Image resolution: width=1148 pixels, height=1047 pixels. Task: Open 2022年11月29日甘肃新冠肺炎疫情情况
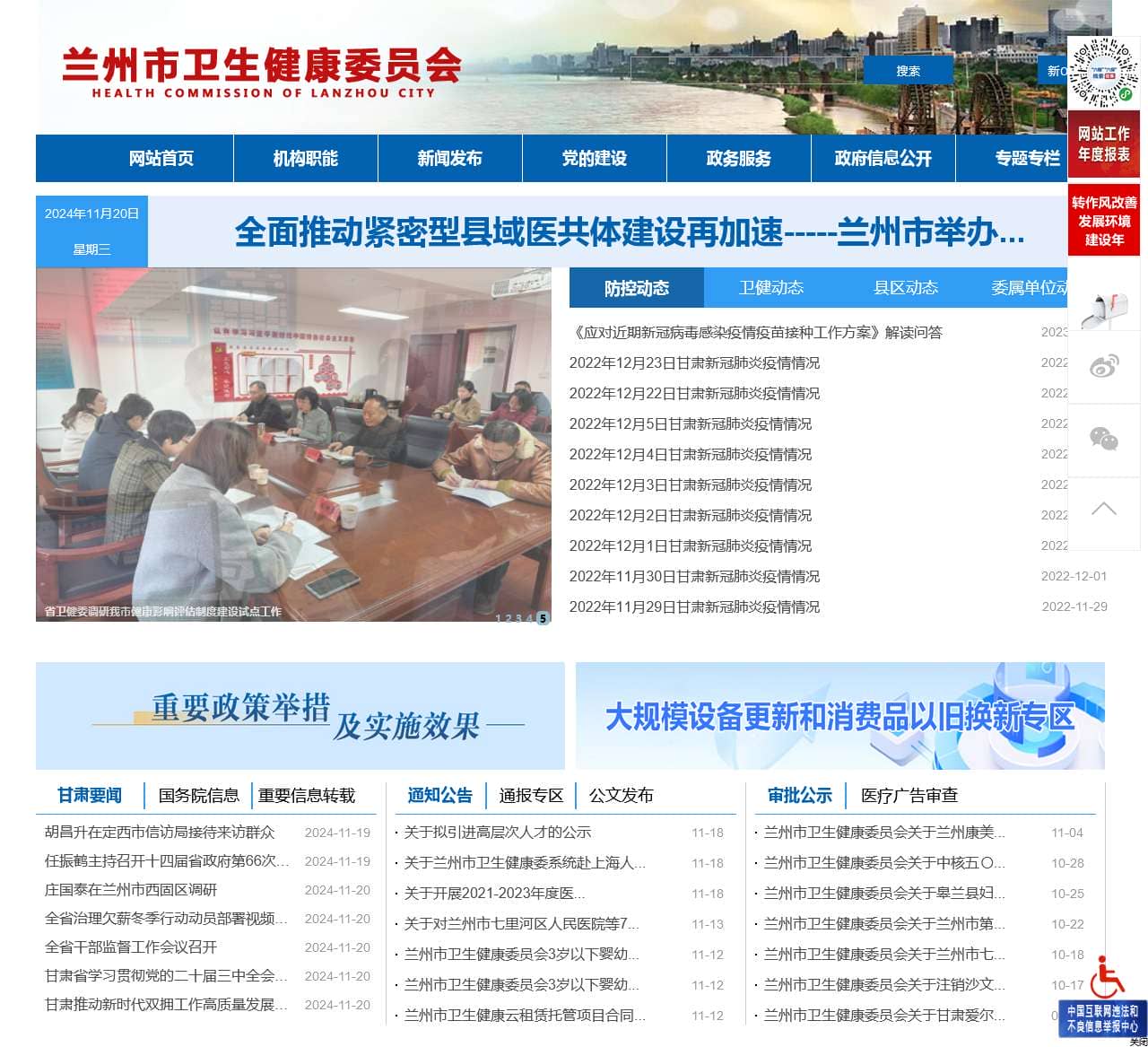[x=694, y=606]
